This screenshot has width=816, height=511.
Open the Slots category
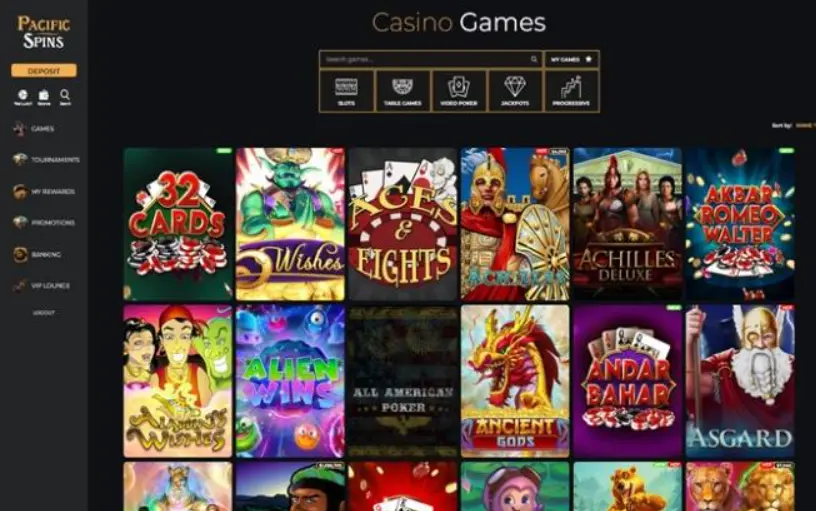[347, 92]
